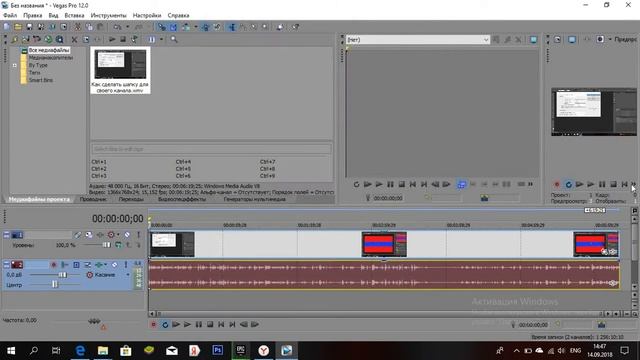Switch to the Переходы tab
Screen dimensions: 640x360
tap(131, 199)
